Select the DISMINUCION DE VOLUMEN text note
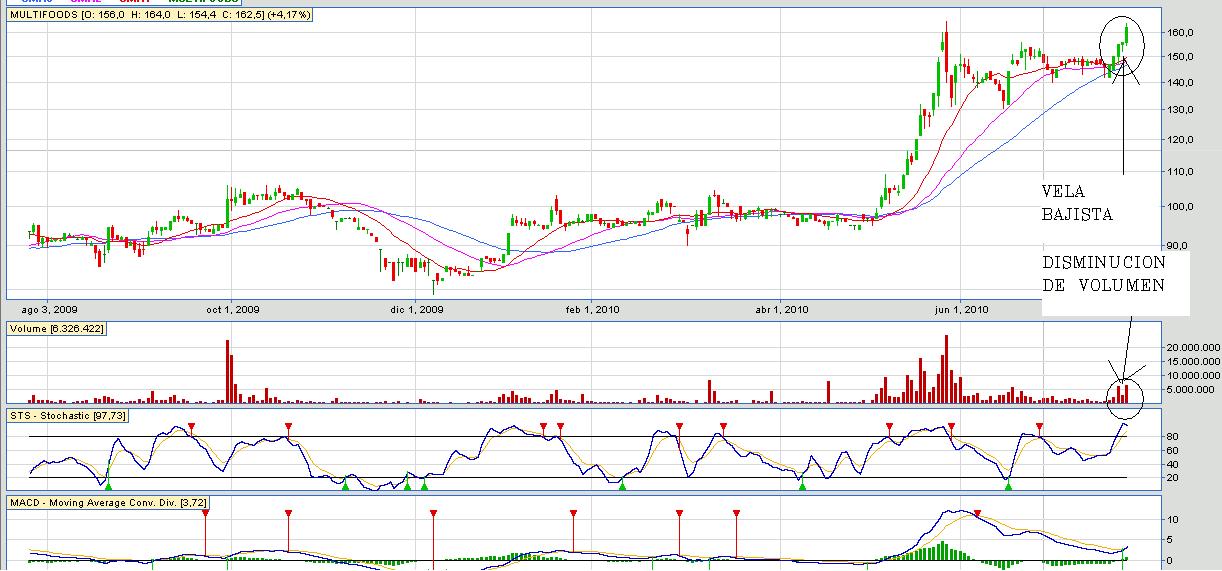The image size is (1222, 571). tap(1103, 273)
